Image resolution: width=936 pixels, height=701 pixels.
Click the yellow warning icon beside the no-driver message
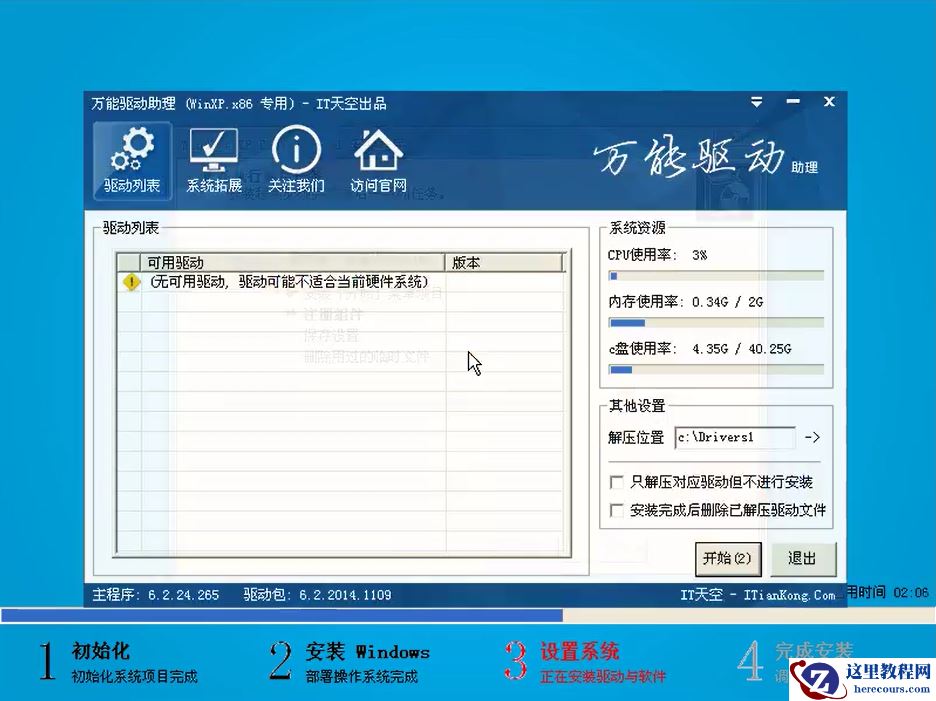pyautogui.click(x=130, y=282)
